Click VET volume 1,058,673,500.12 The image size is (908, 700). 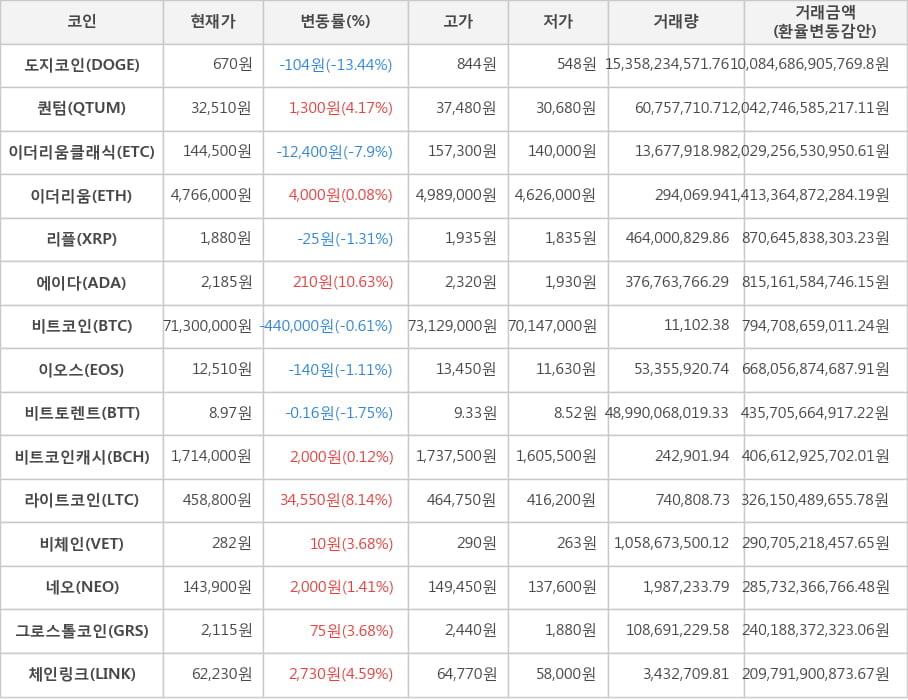(672, 543)
